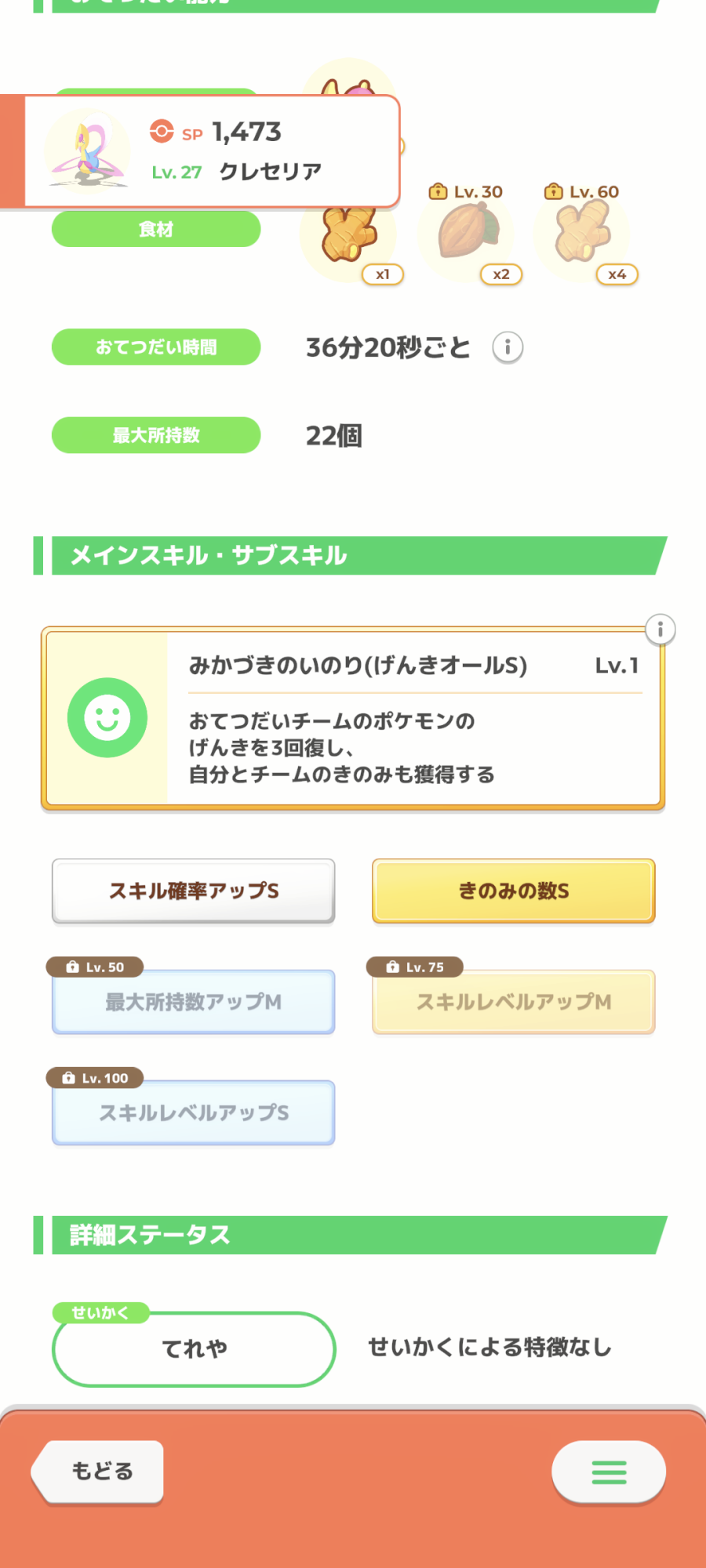Tap the てれや nature box
The image size is (706, 1568).
194,1348
